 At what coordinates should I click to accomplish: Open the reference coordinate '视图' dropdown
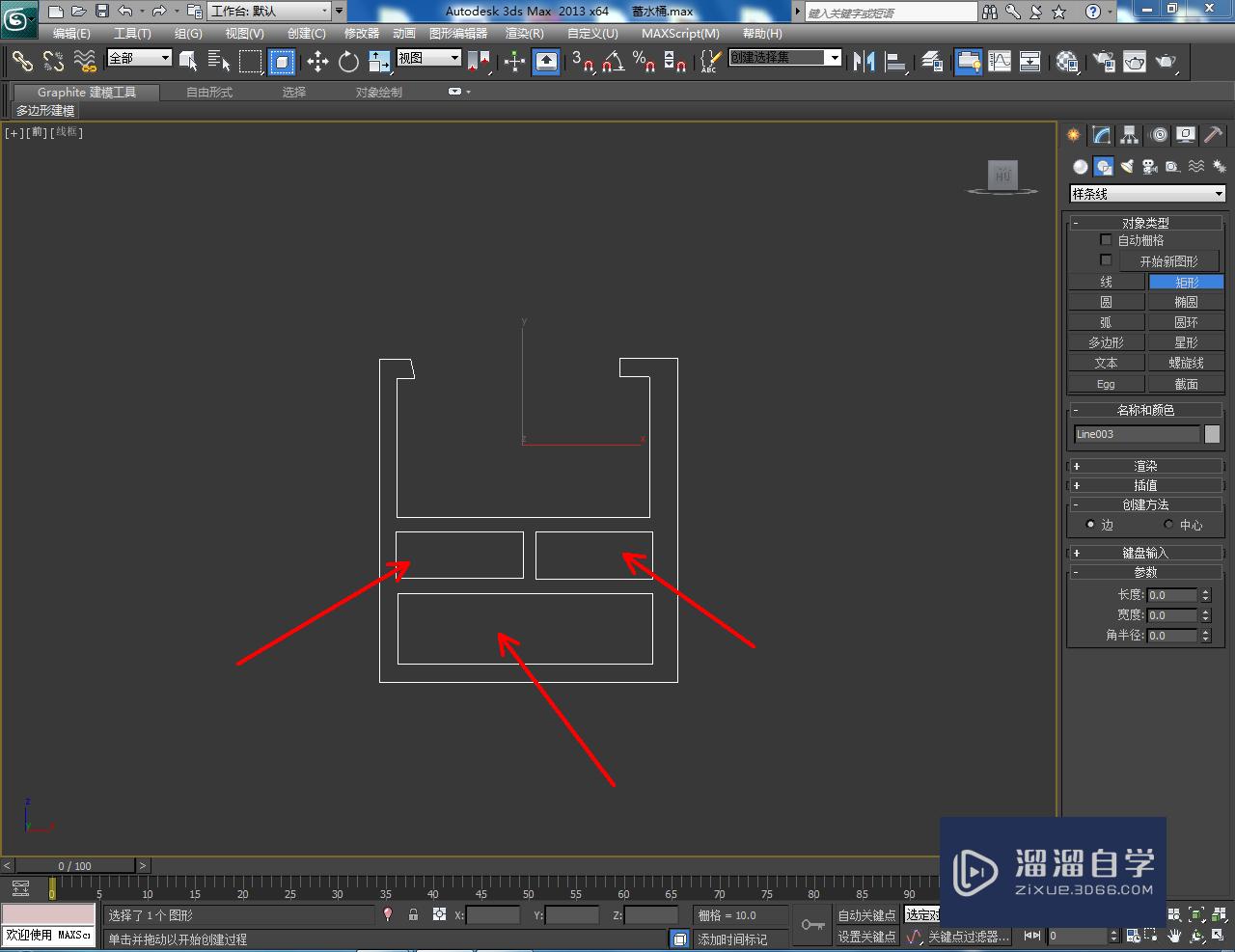point(429,58)
